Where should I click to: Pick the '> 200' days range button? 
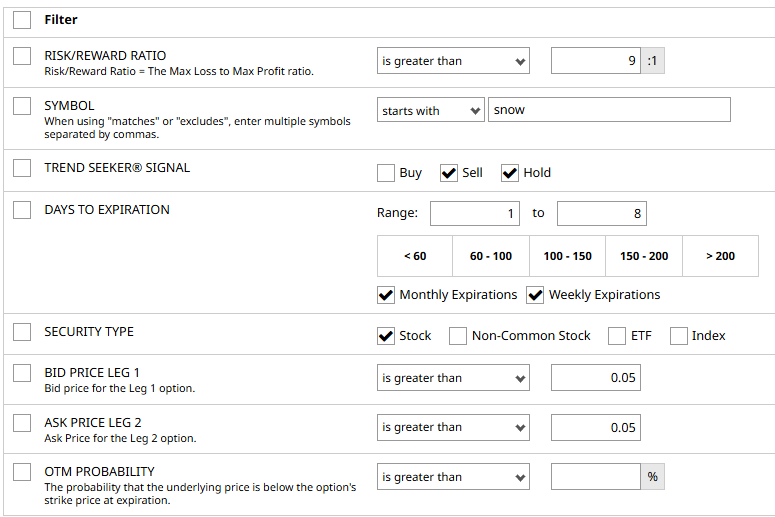tap(720, 256)
